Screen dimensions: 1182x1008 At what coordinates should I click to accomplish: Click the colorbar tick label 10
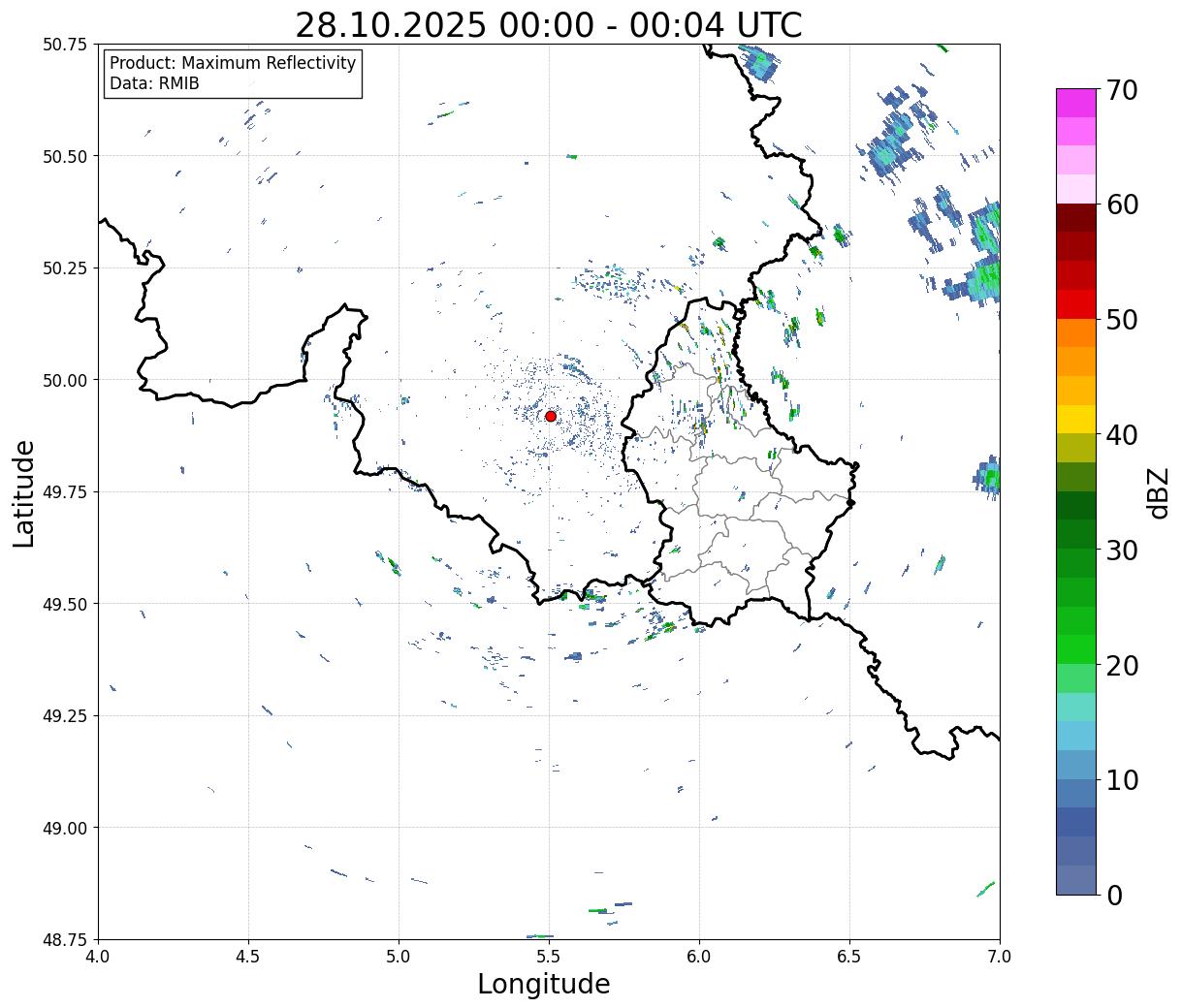1122,780
